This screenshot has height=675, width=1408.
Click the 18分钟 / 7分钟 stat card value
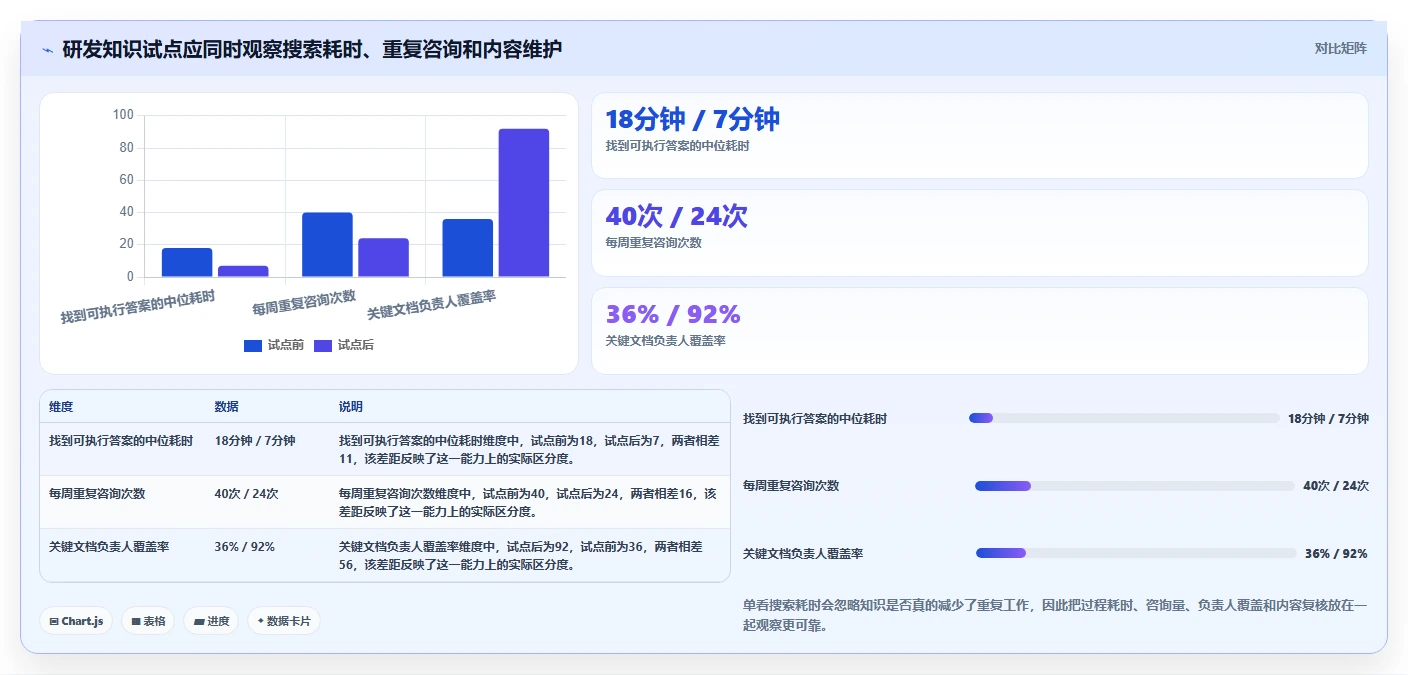click(692, 120)
